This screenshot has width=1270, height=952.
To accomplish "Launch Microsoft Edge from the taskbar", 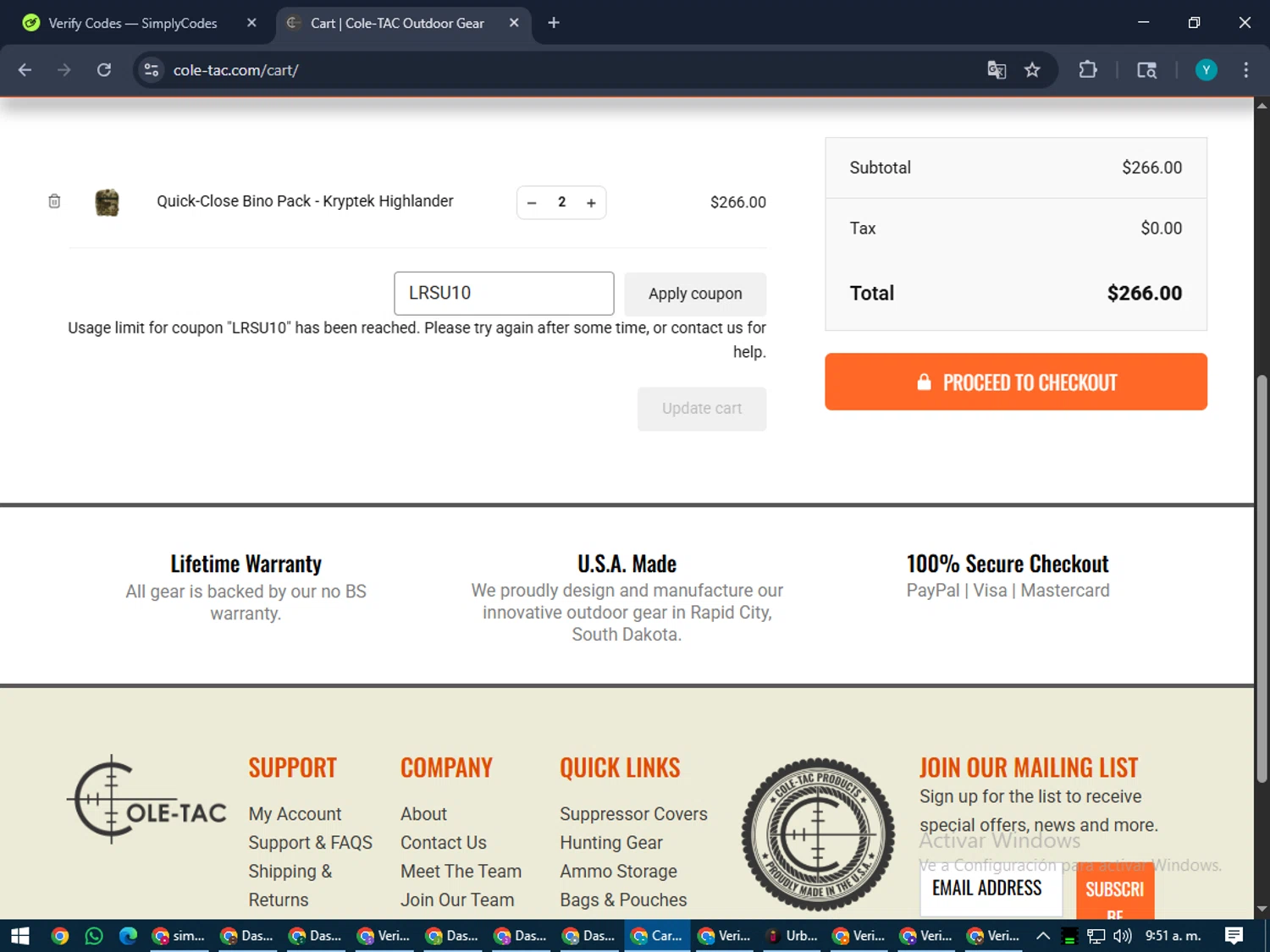I will point(128,936).
